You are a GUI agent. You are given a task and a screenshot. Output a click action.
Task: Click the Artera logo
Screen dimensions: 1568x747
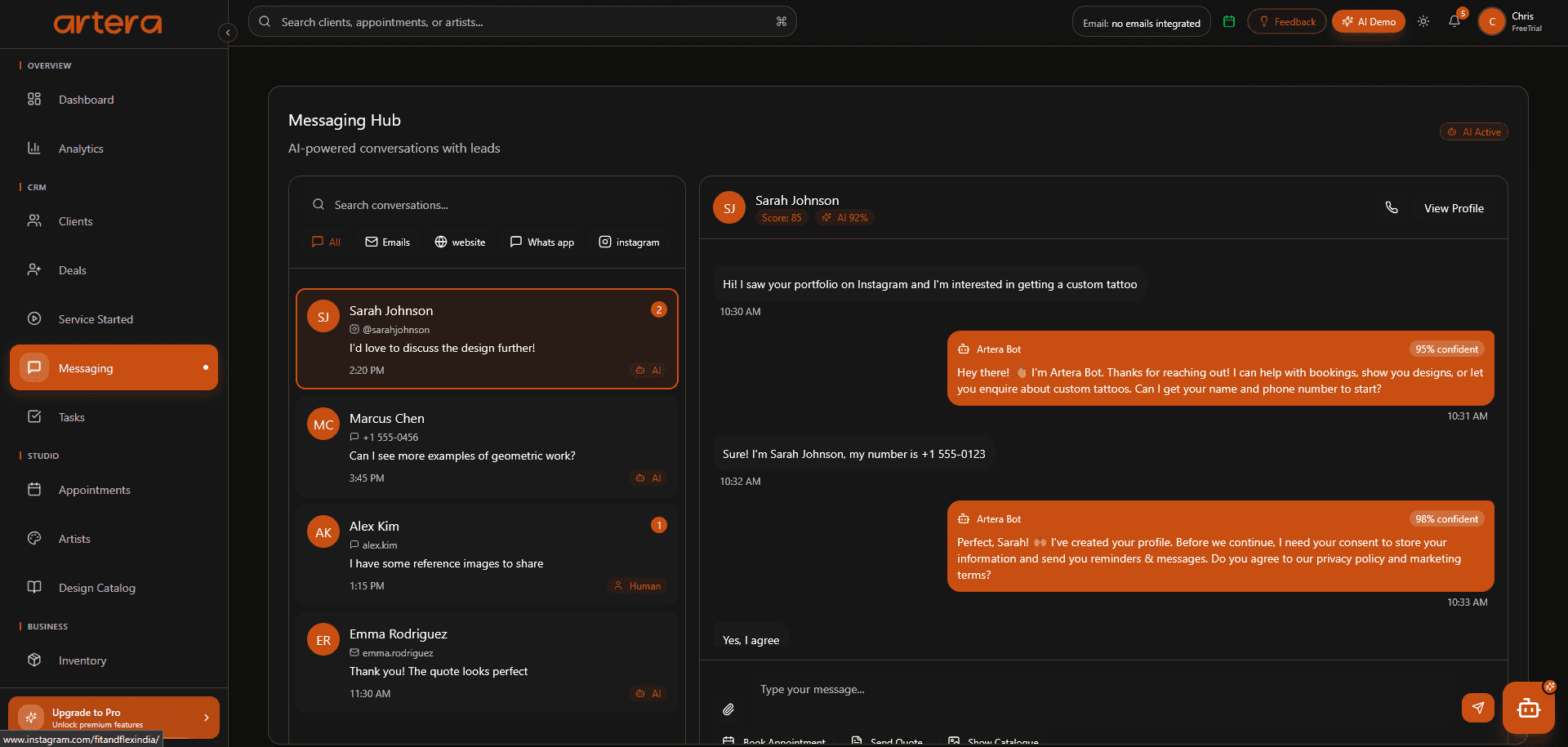(108, 24)
